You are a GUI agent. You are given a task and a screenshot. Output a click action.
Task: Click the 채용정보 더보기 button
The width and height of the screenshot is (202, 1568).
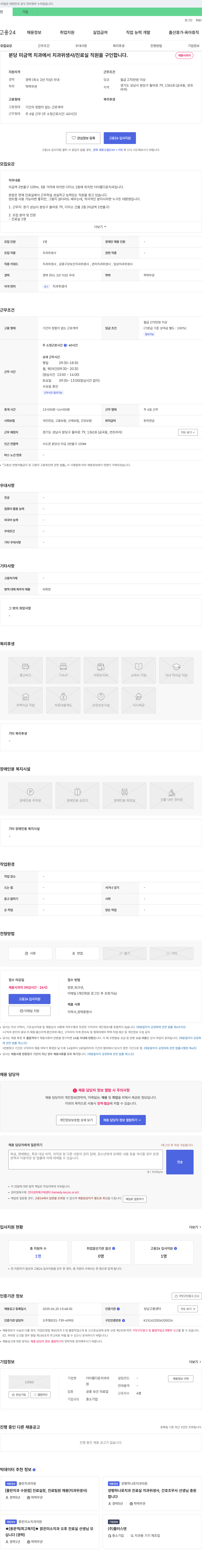pyautogui.click(x=181, y=1379)
